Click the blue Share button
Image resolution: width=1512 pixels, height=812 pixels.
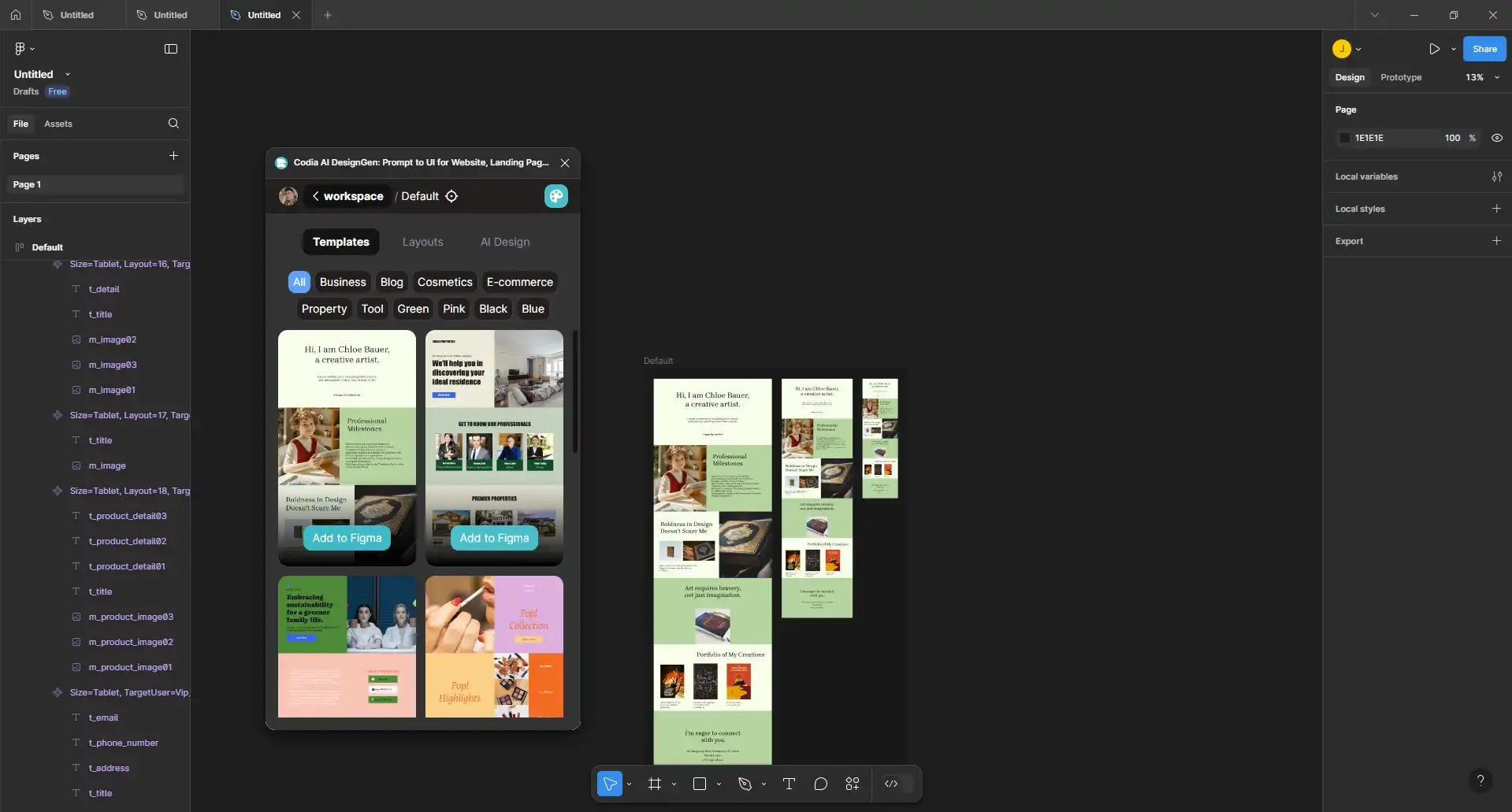click(1484, 49)
